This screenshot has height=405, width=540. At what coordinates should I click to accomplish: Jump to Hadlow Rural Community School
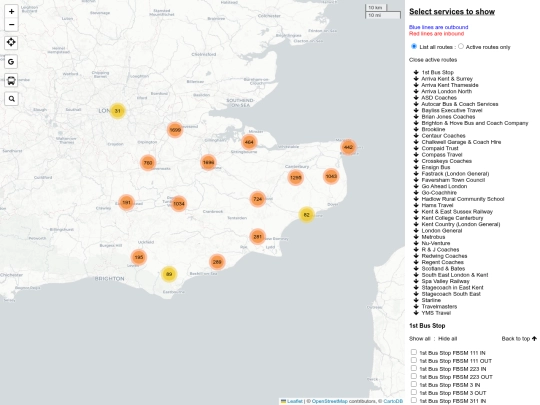(x=463, y=199)
